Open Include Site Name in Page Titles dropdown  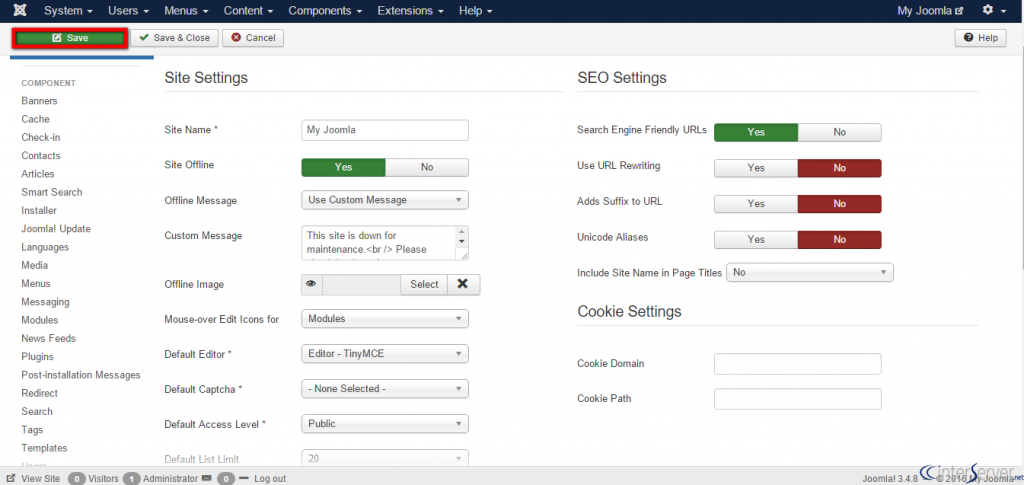(810, 272)
